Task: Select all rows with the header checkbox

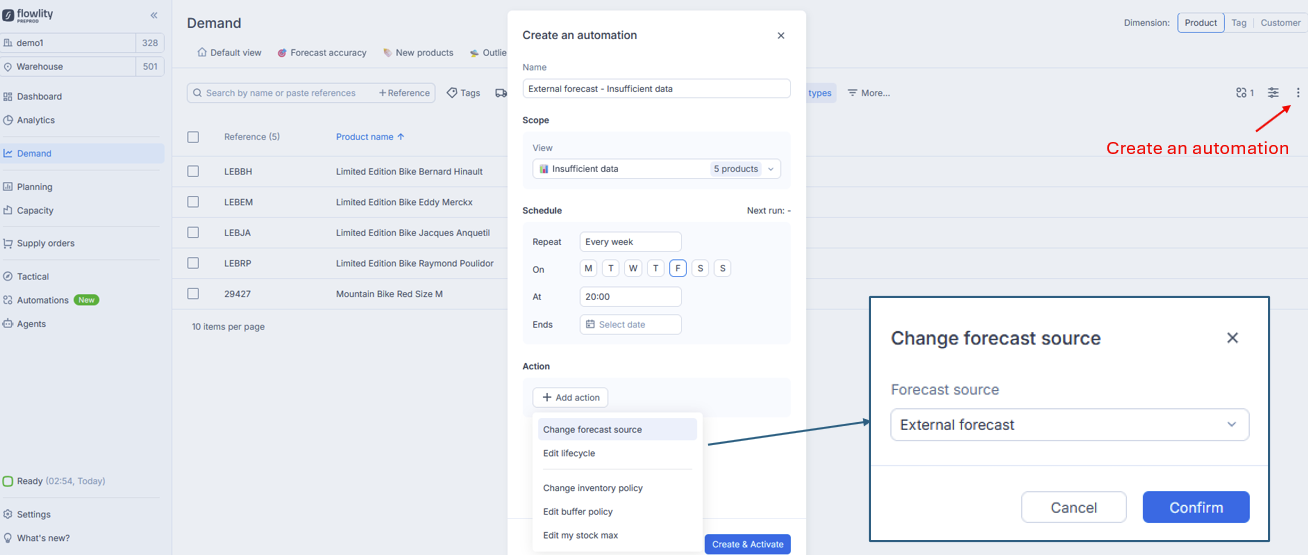Action: (x=194, y=137)
